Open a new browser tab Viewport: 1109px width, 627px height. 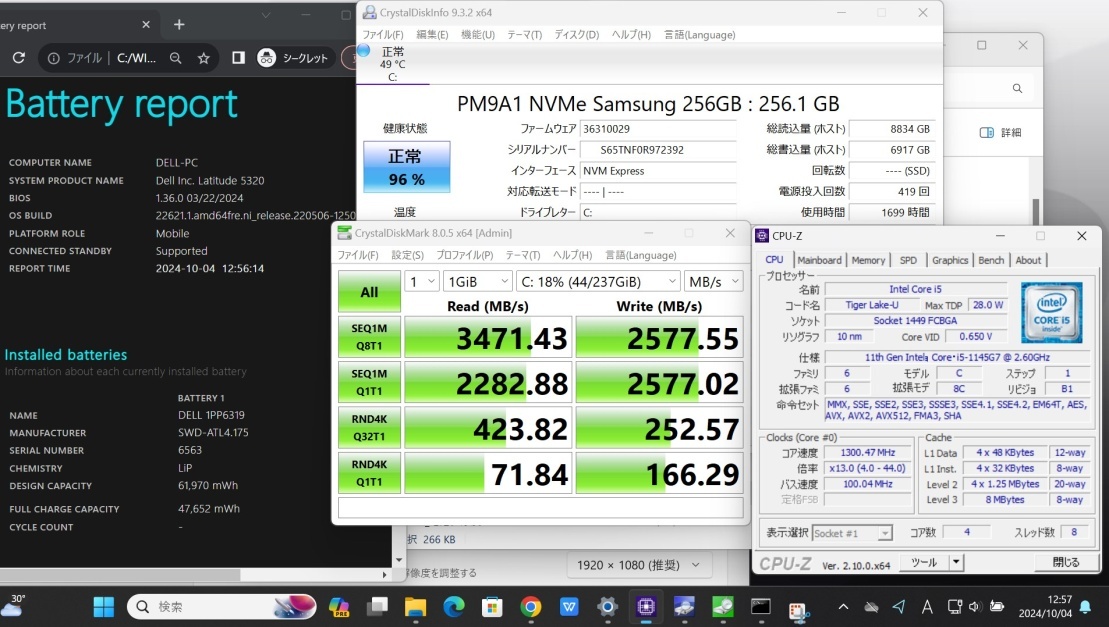coord(179,25)
